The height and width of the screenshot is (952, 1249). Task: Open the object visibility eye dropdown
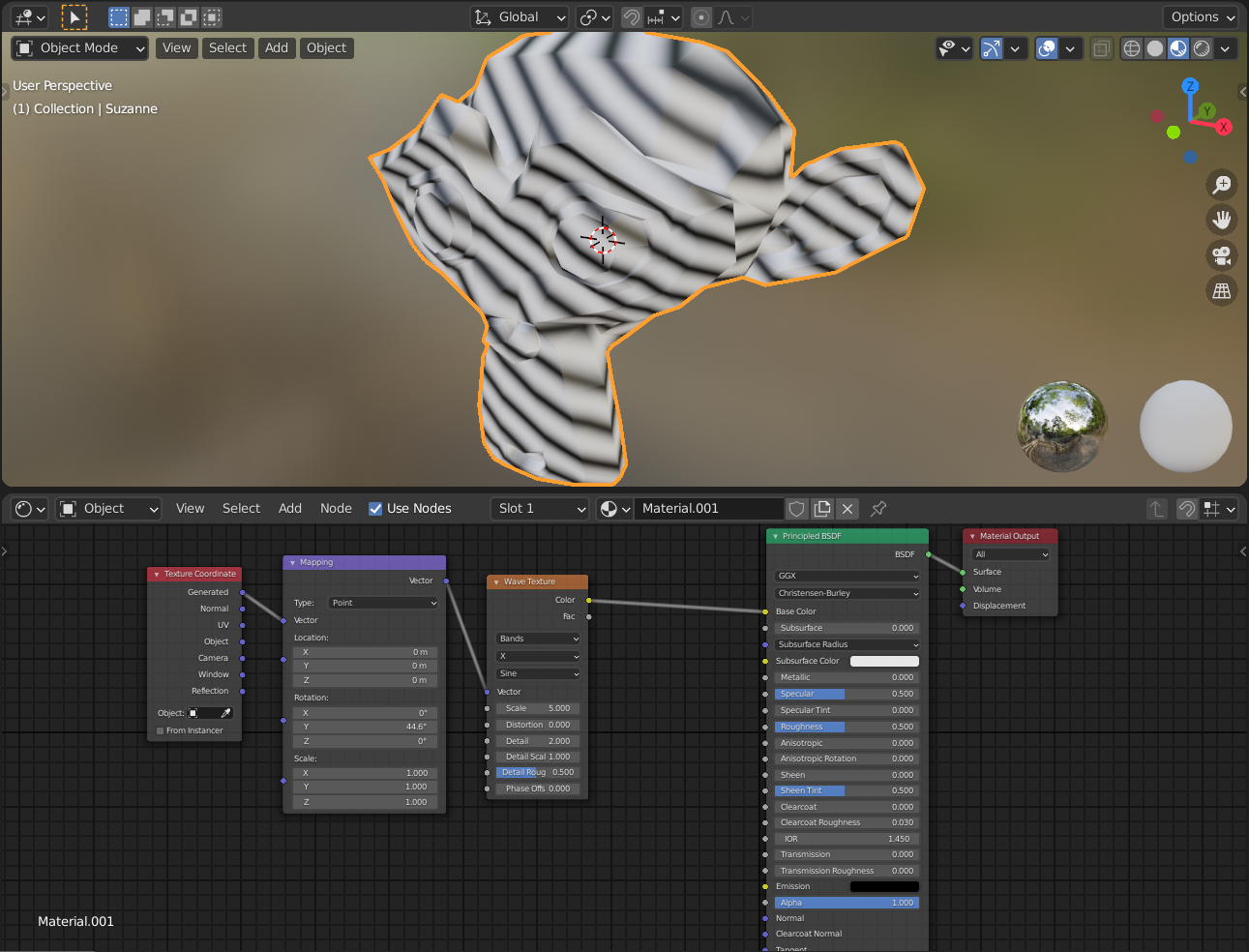(954, 48)
